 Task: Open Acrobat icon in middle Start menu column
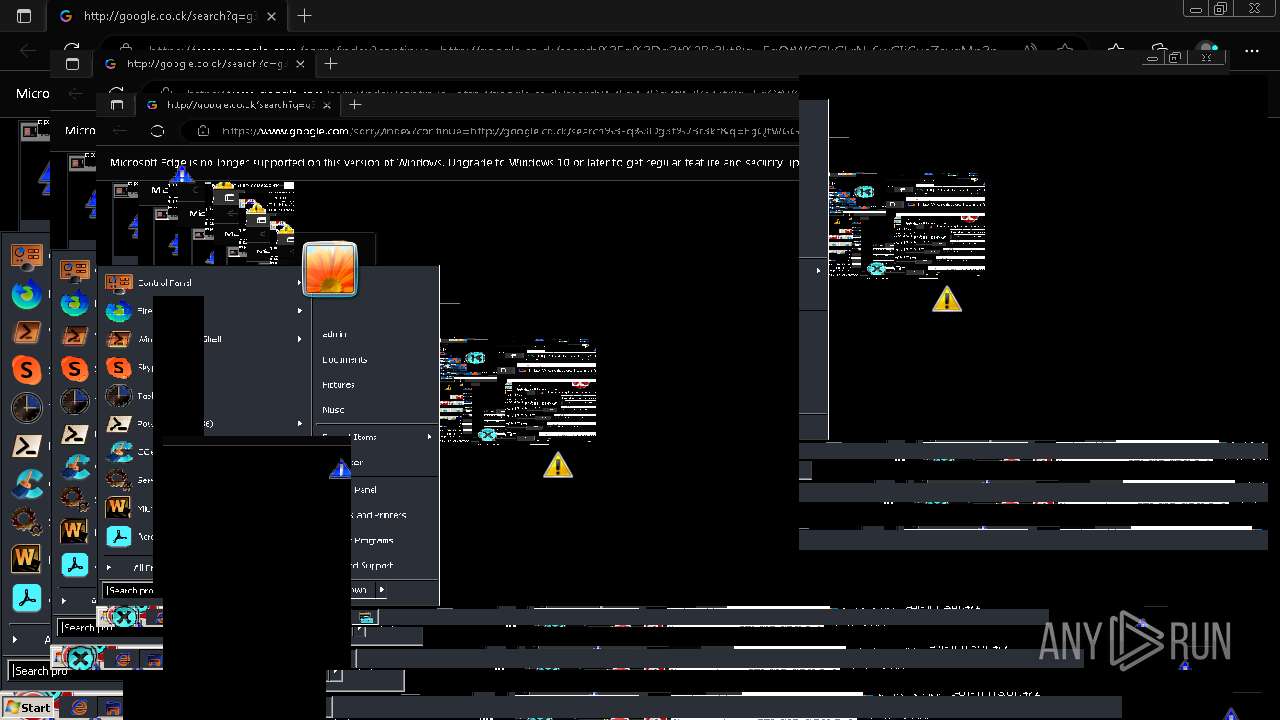coord(75,565)
